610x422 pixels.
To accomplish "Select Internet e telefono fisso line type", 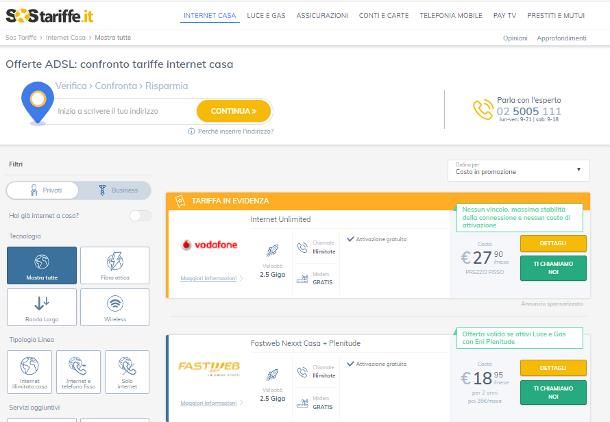I will (x=78, y=372).
